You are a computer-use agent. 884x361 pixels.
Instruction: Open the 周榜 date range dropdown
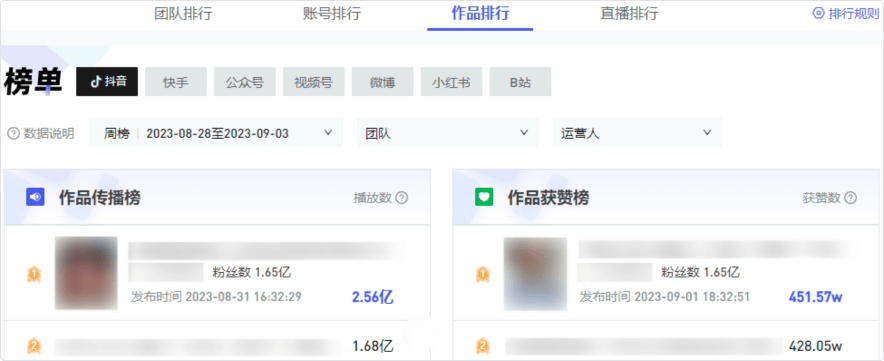pyautogui.click(x=216, y=133)
